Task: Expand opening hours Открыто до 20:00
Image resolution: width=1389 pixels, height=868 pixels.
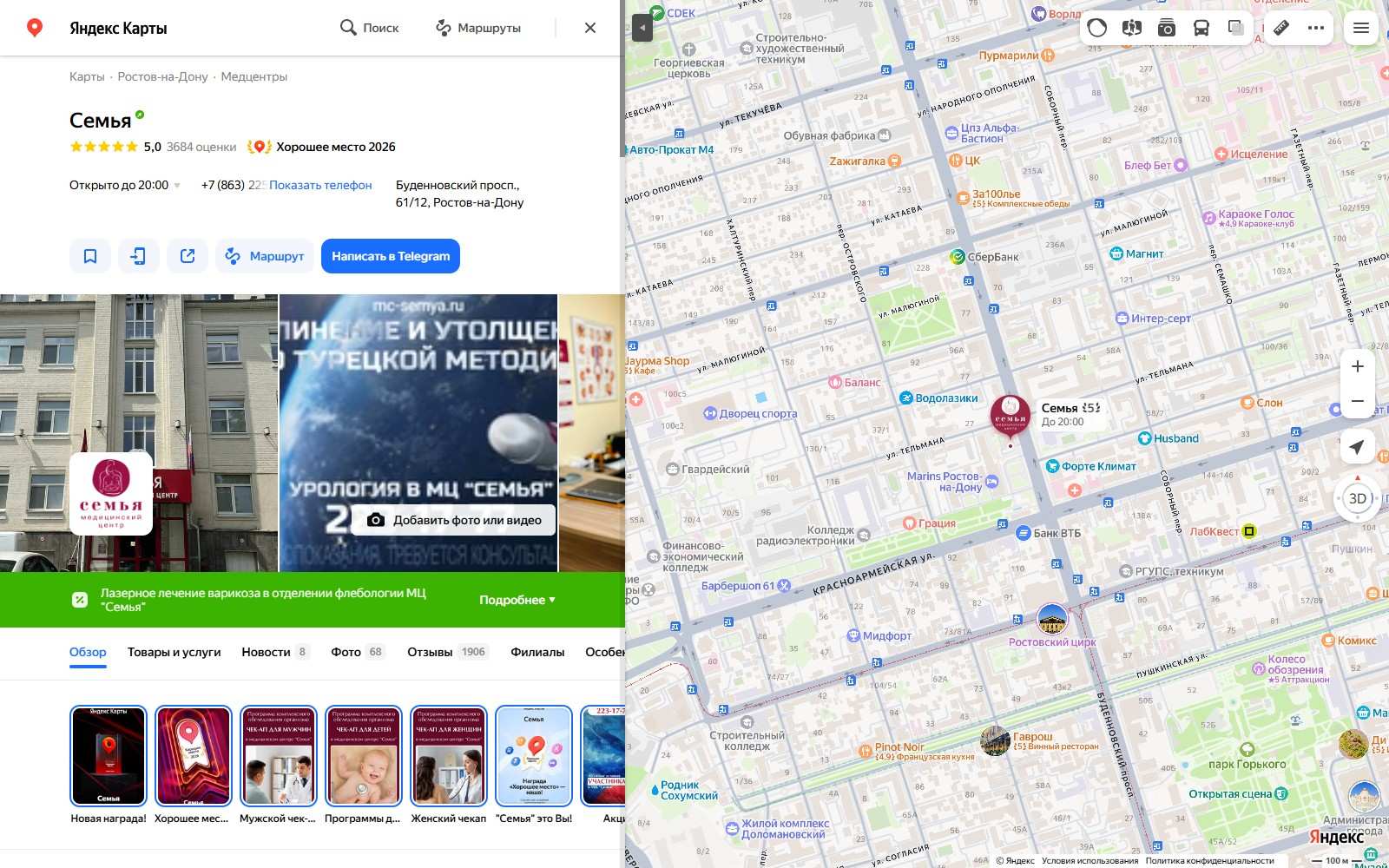Action: coord(125,185)
